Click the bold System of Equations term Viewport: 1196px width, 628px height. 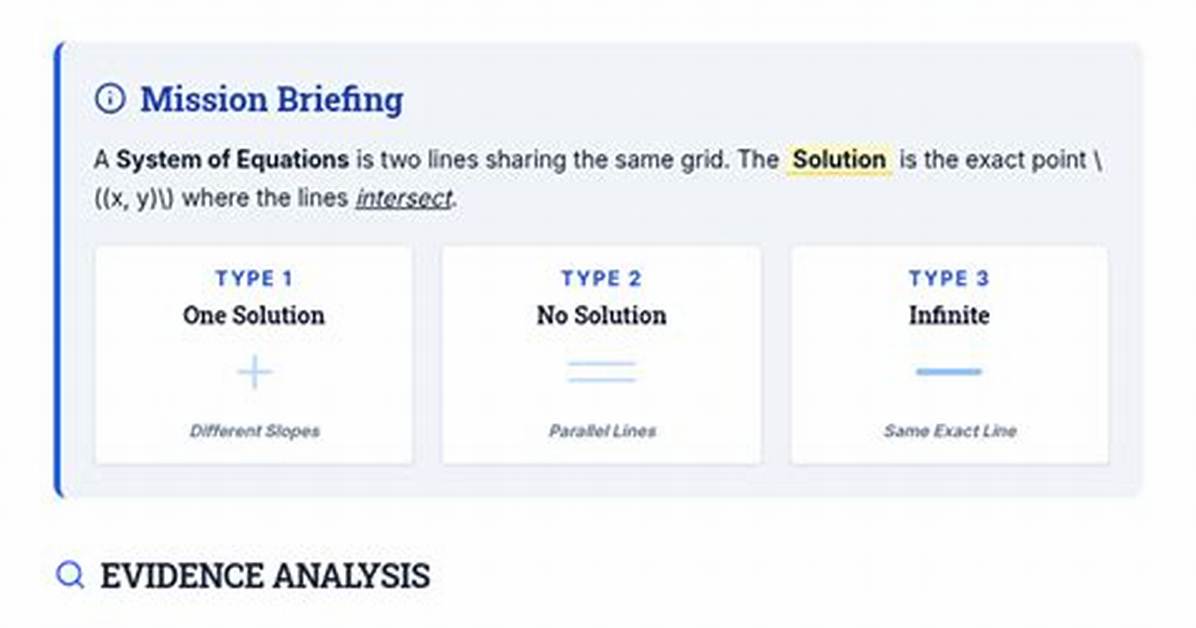pyautogui.click(x=233, y=159)
